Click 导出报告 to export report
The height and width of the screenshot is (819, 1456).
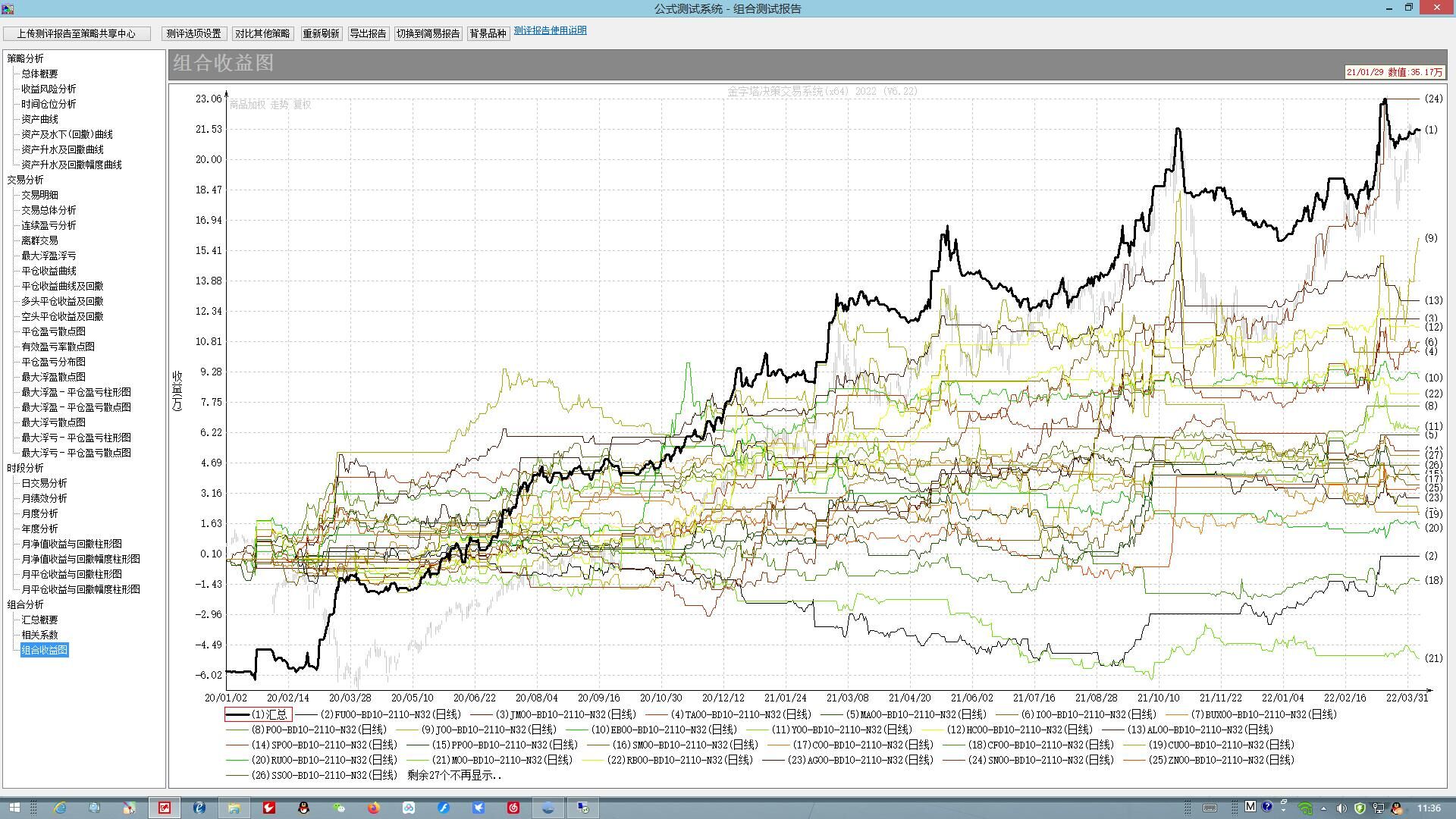pyautogui.click(x=368, y=33)
